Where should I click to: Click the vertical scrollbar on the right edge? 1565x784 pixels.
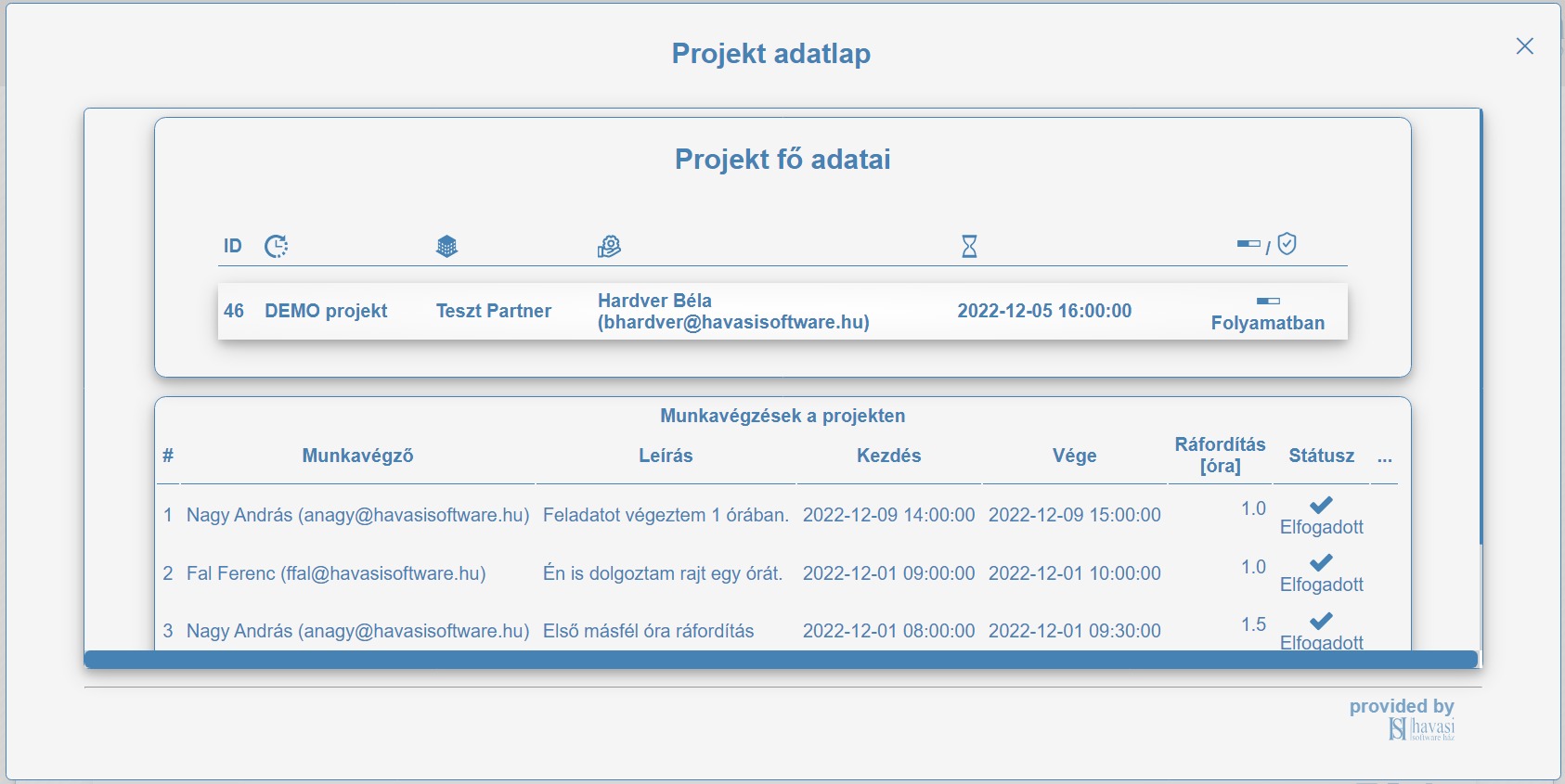[1481, 327]
